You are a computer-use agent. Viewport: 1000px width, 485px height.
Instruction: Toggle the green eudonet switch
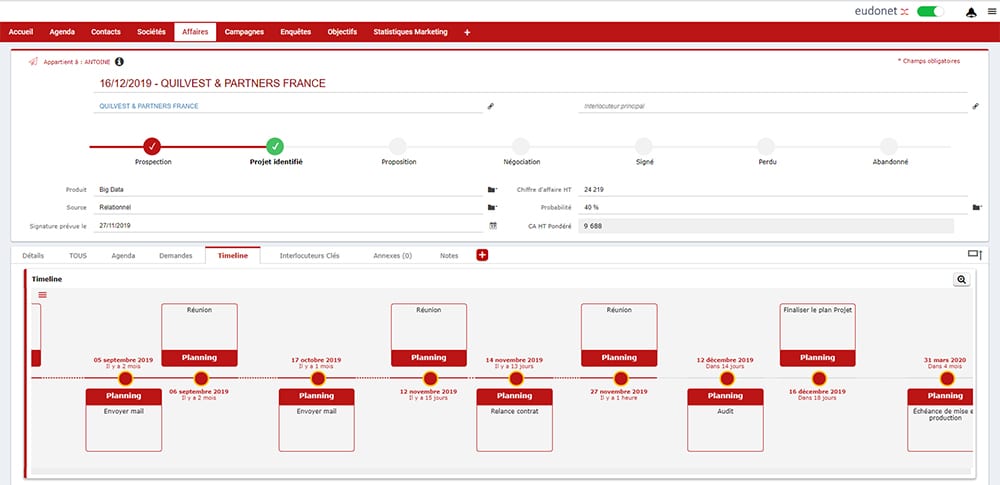pos(930,11)
